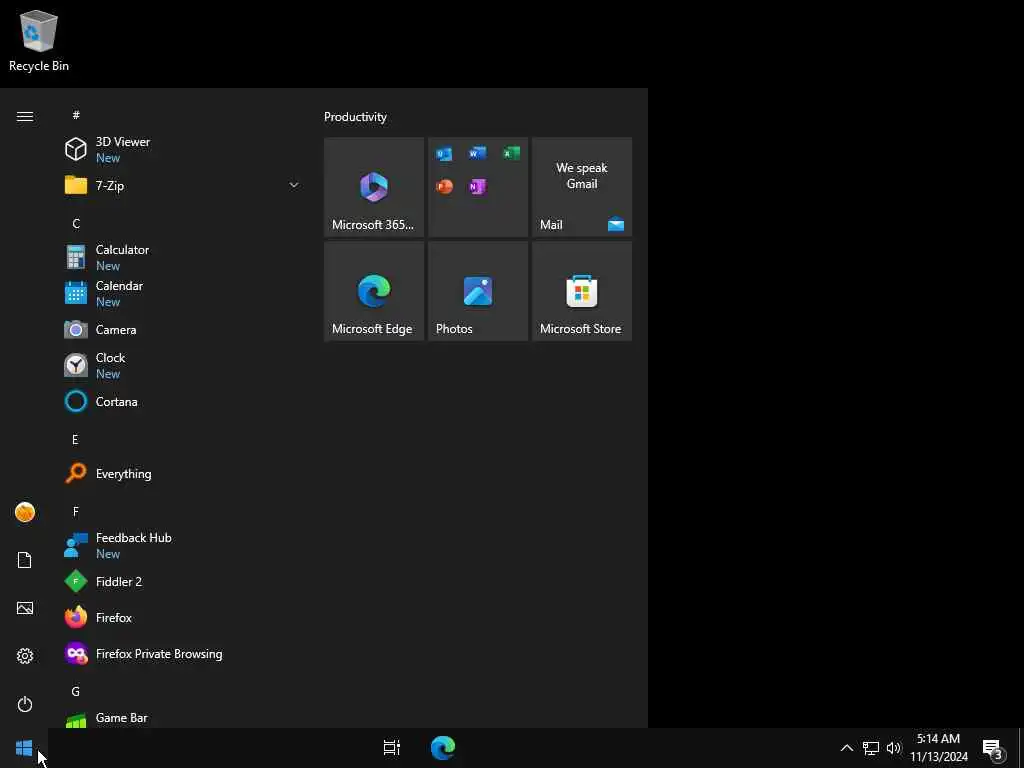1024x768 pixels.
Task: Open the Clock app
Action: point(183,365)
